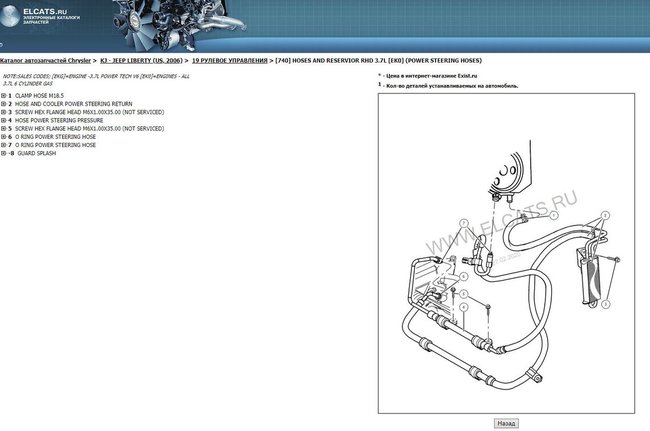
Task: Click the engine image in header banner
Action: point(187,22)
